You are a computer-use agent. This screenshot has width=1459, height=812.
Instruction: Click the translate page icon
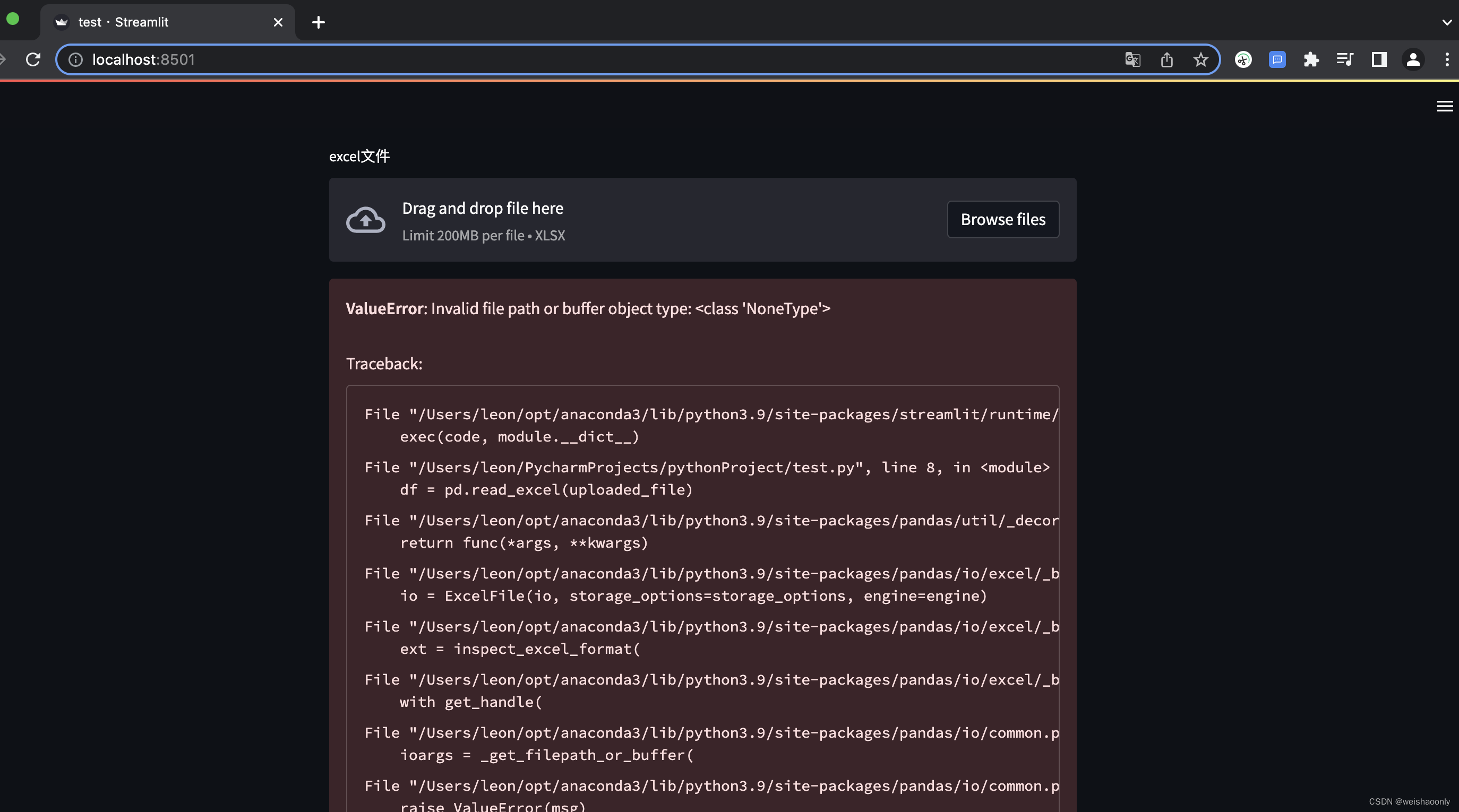1132,59
